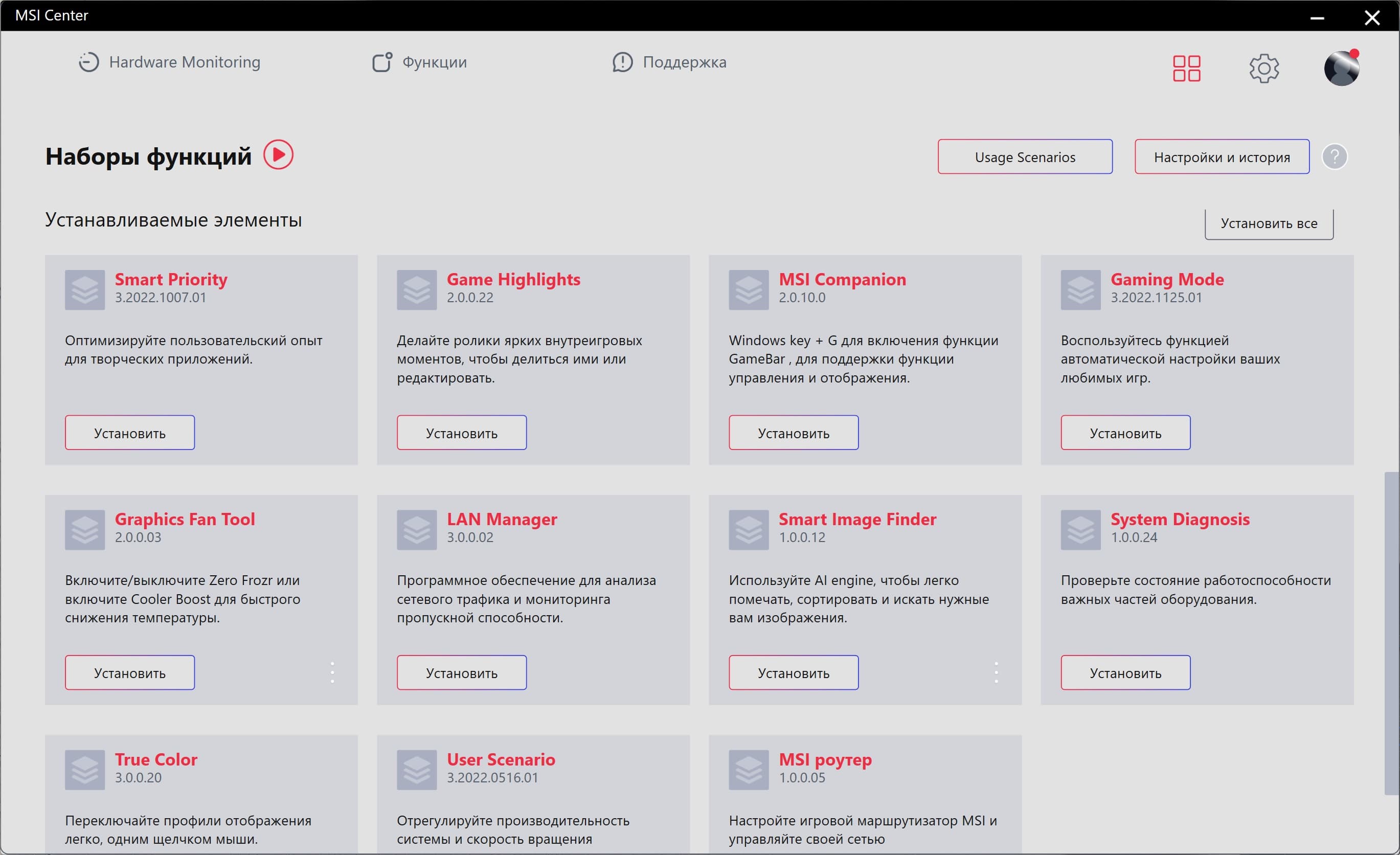
Task: Open the Функции tab
Action: [x=419, y=62]
